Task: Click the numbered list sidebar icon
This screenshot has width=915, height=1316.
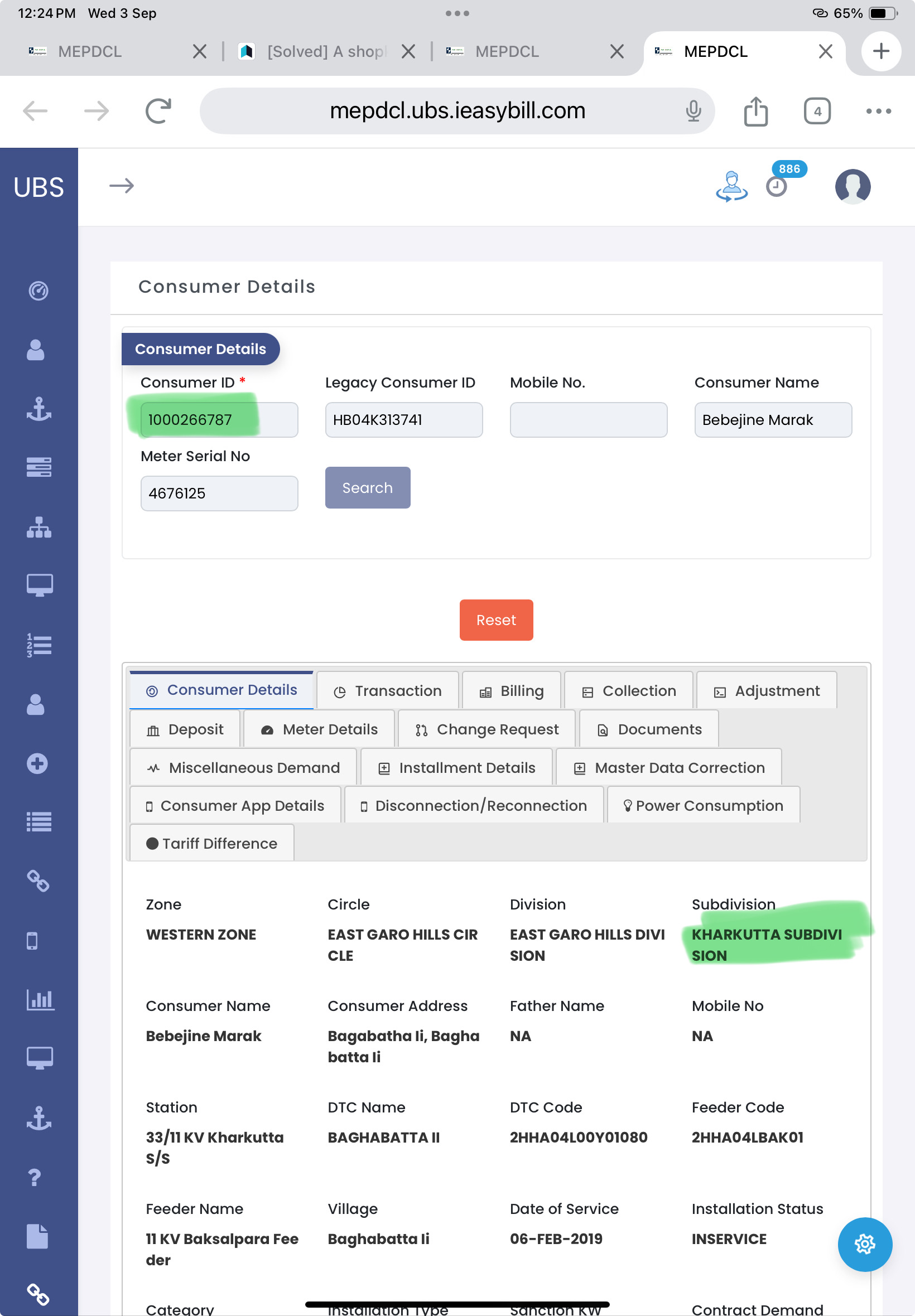Action: pyautogui.click(x=38, y=645)
